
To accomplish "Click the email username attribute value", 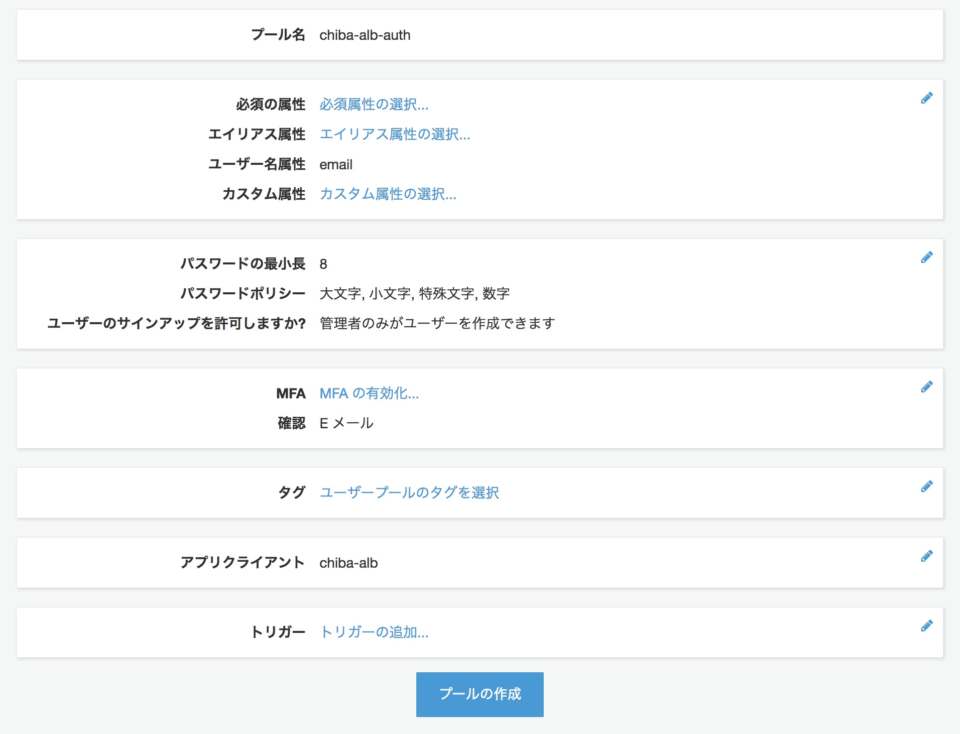I will pos(336,165).
